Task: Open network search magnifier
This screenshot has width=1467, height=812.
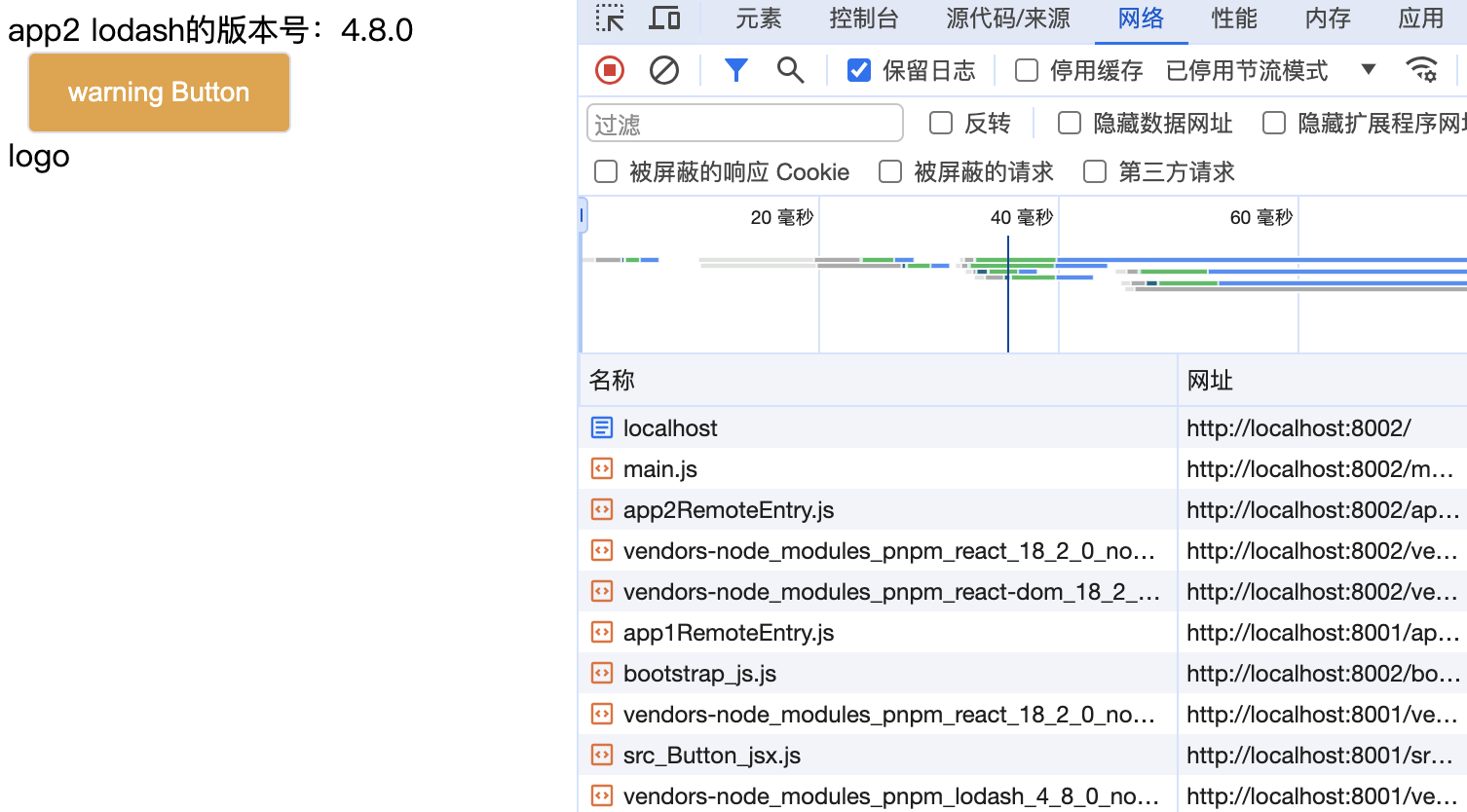Action: click(790, 70)
